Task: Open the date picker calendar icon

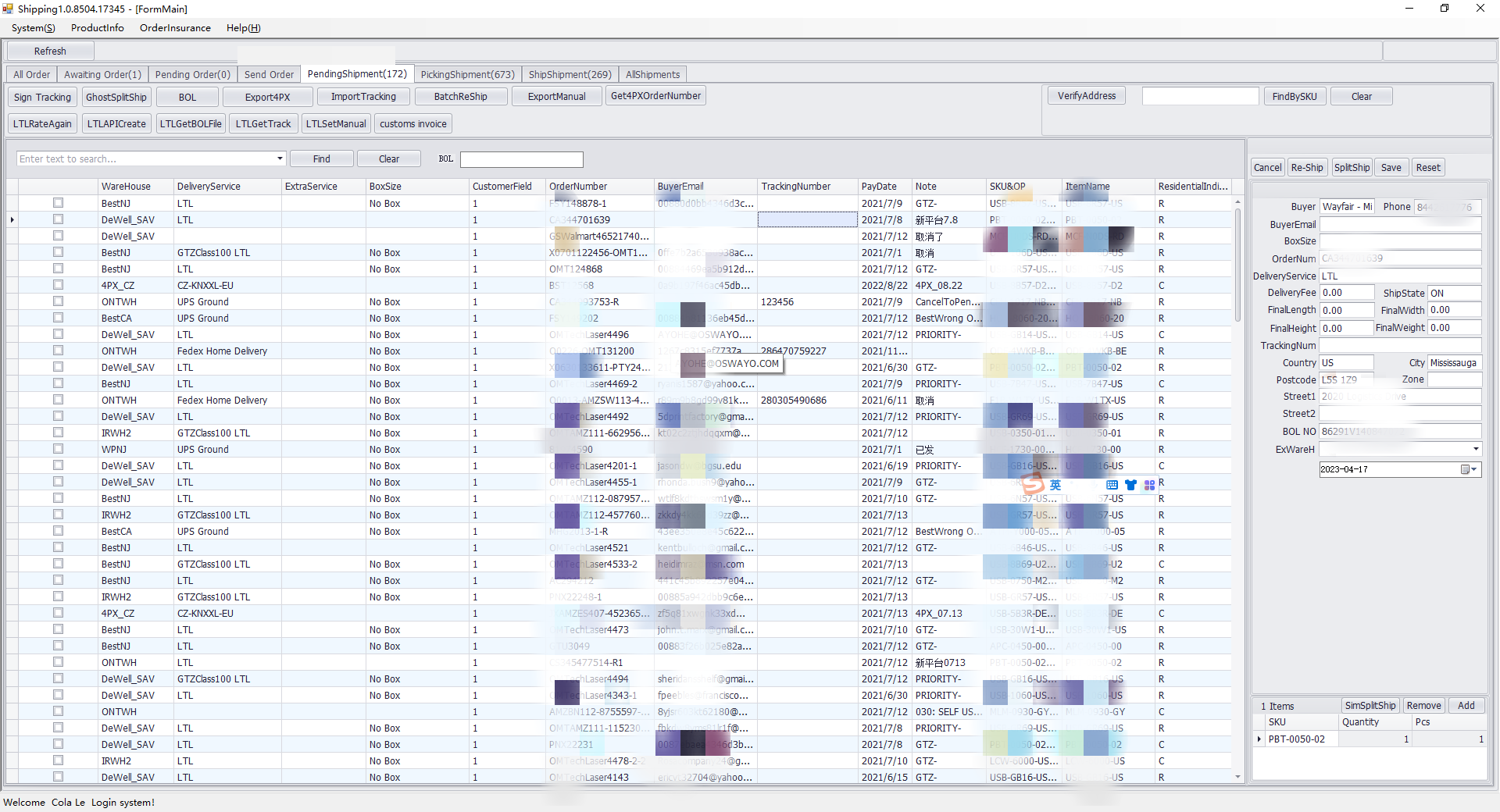Action: [1465, 469]
